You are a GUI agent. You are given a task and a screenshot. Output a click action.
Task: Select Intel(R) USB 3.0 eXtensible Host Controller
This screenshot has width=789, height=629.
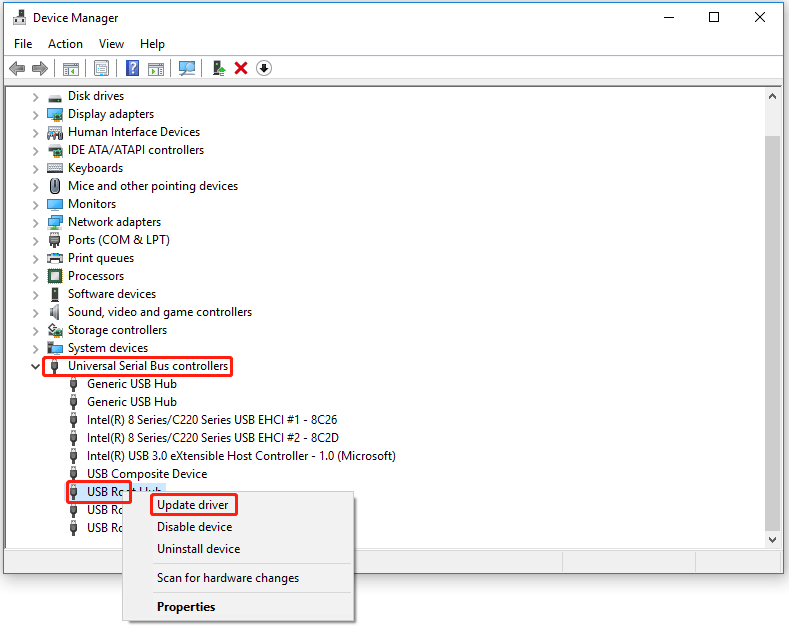click(241, 456)
